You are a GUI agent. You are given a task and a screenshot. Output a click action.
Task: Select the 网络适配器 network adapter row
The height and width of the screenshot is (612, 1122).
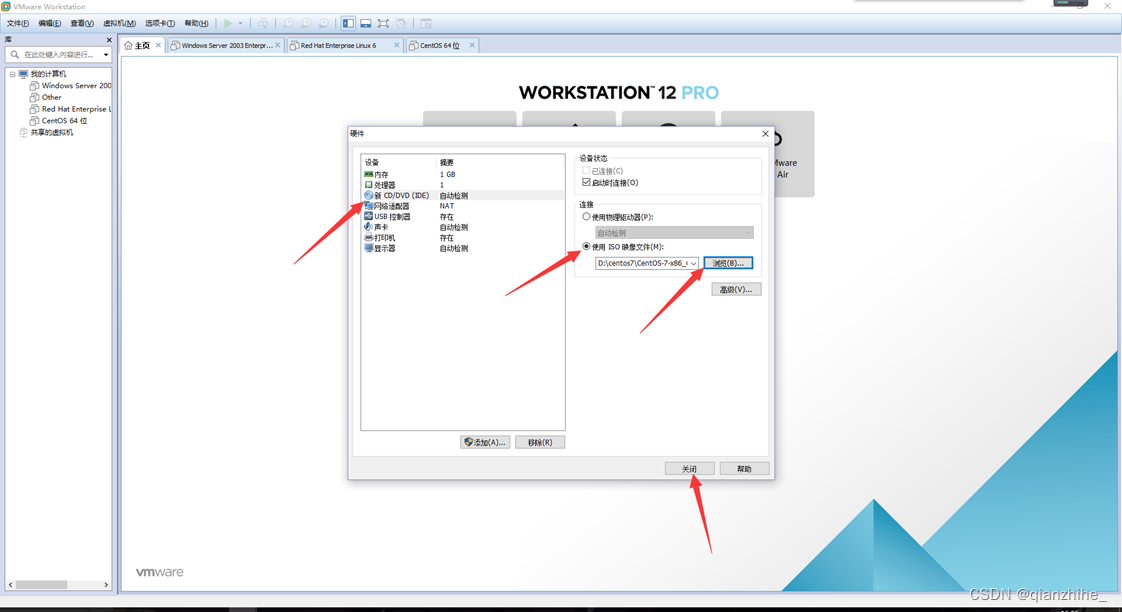tap(462, 206)
